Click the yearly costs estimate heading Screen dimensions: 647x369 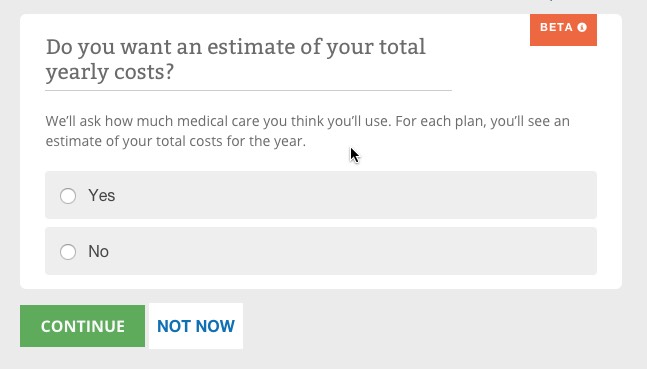tap(236, 59)
